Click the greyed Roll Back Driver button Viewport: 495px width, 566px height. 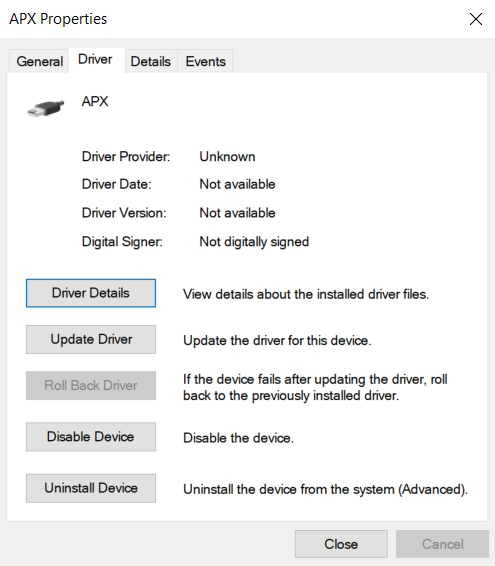pos(91,385)
